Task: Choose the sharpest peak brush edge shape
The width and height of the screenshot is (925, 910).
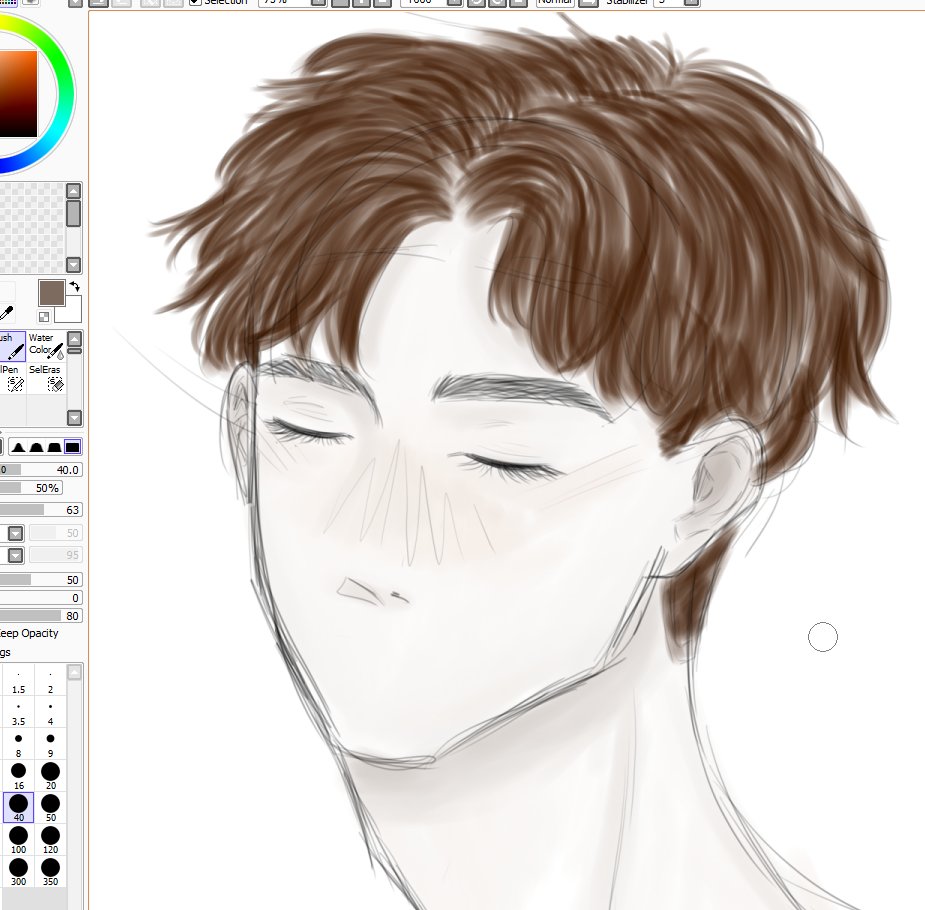Action: click(18, 447)
